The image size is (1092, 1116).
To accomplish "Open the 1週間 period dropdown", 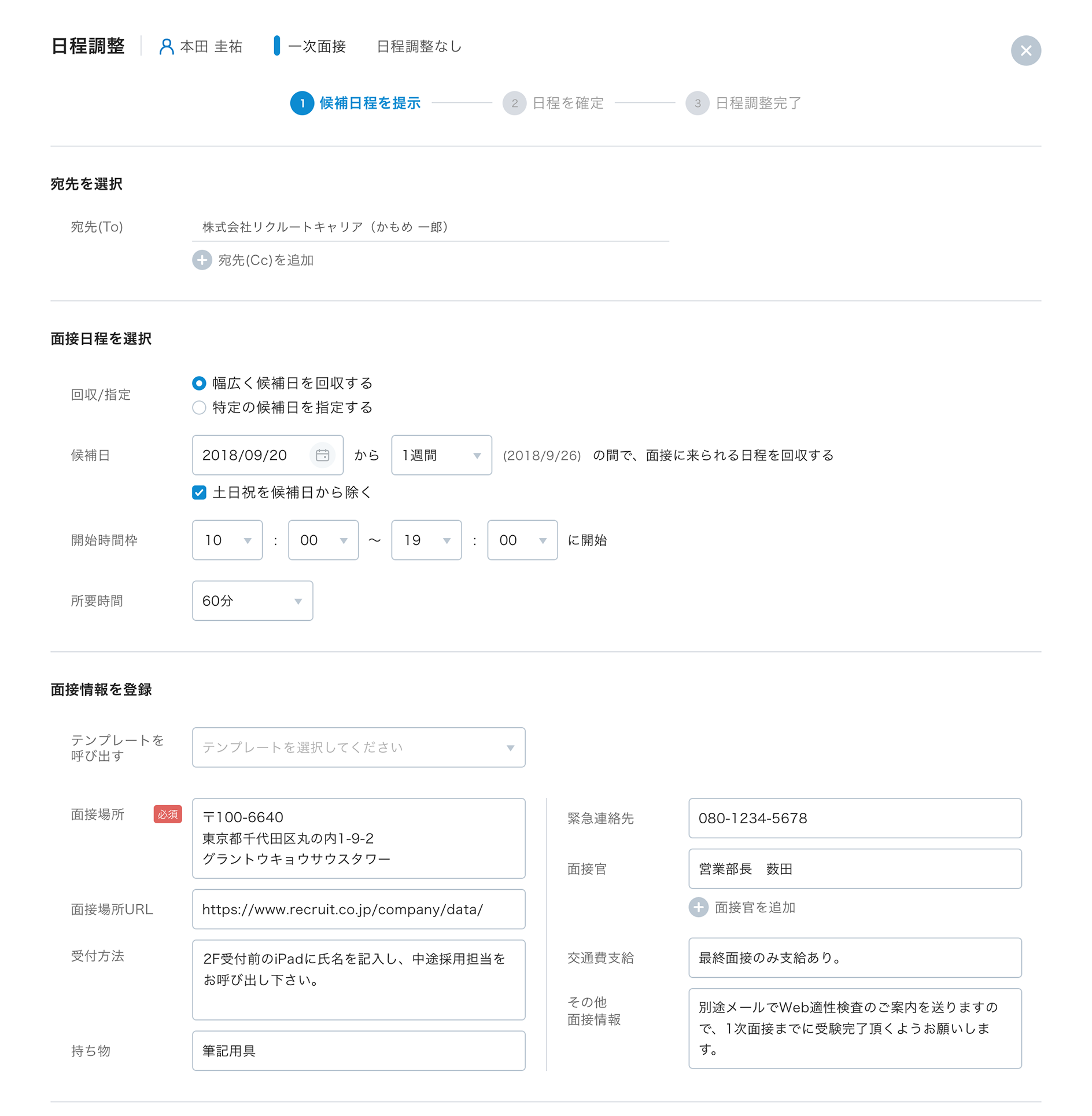I will tap(441, 455).
